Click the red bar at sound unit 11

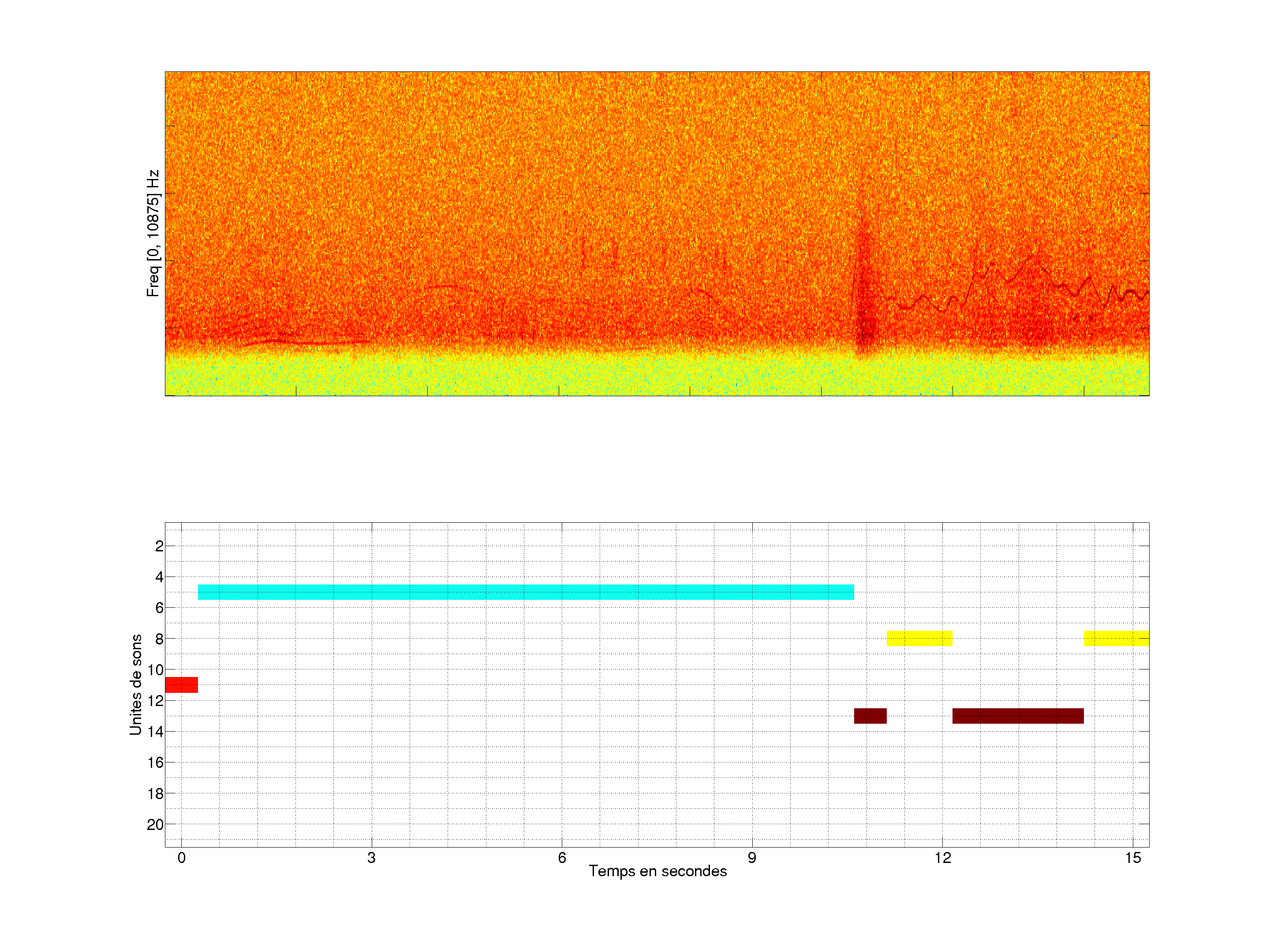coord(181,684)
